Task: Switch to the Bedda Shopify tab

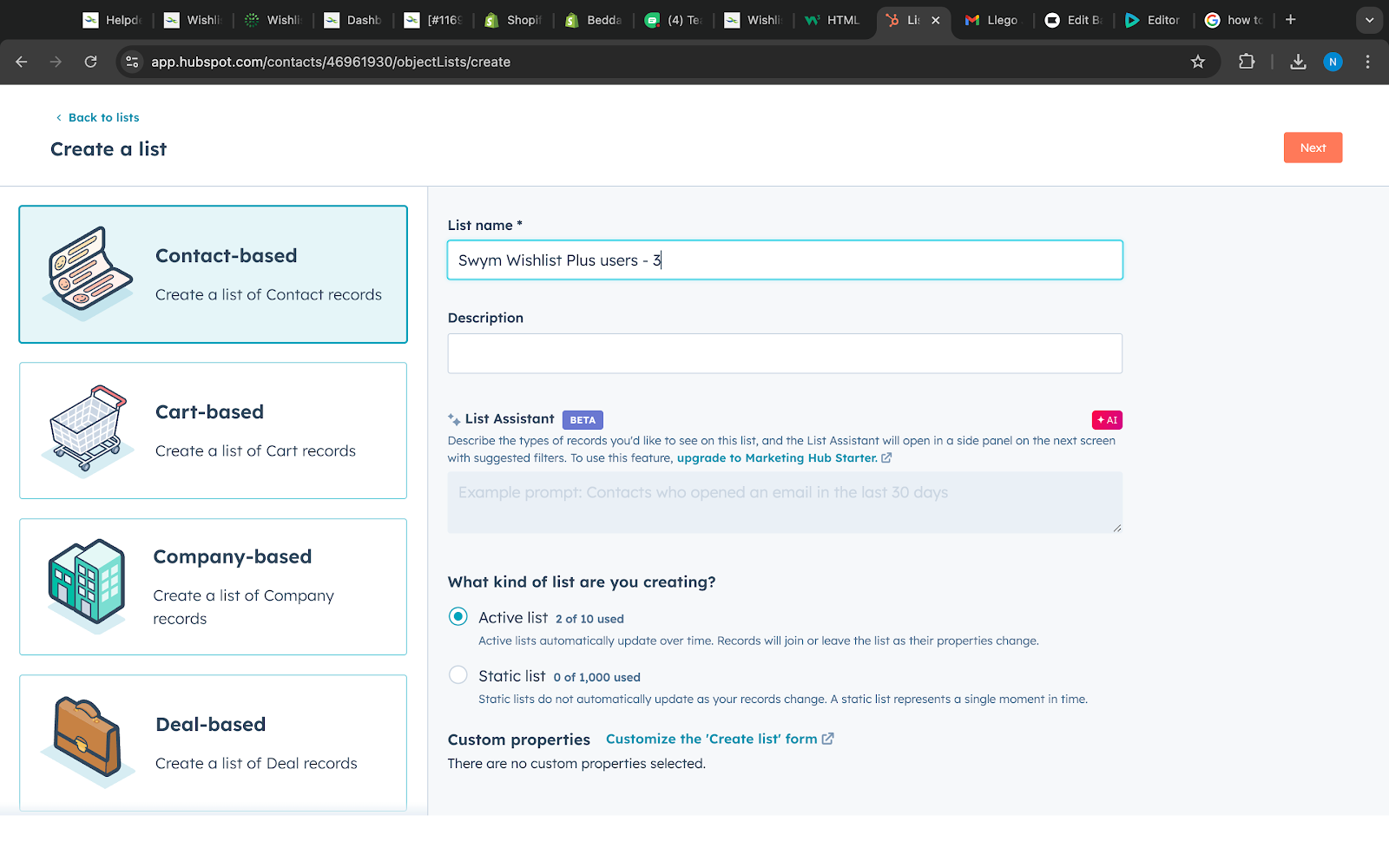Action: click(594, 20)
